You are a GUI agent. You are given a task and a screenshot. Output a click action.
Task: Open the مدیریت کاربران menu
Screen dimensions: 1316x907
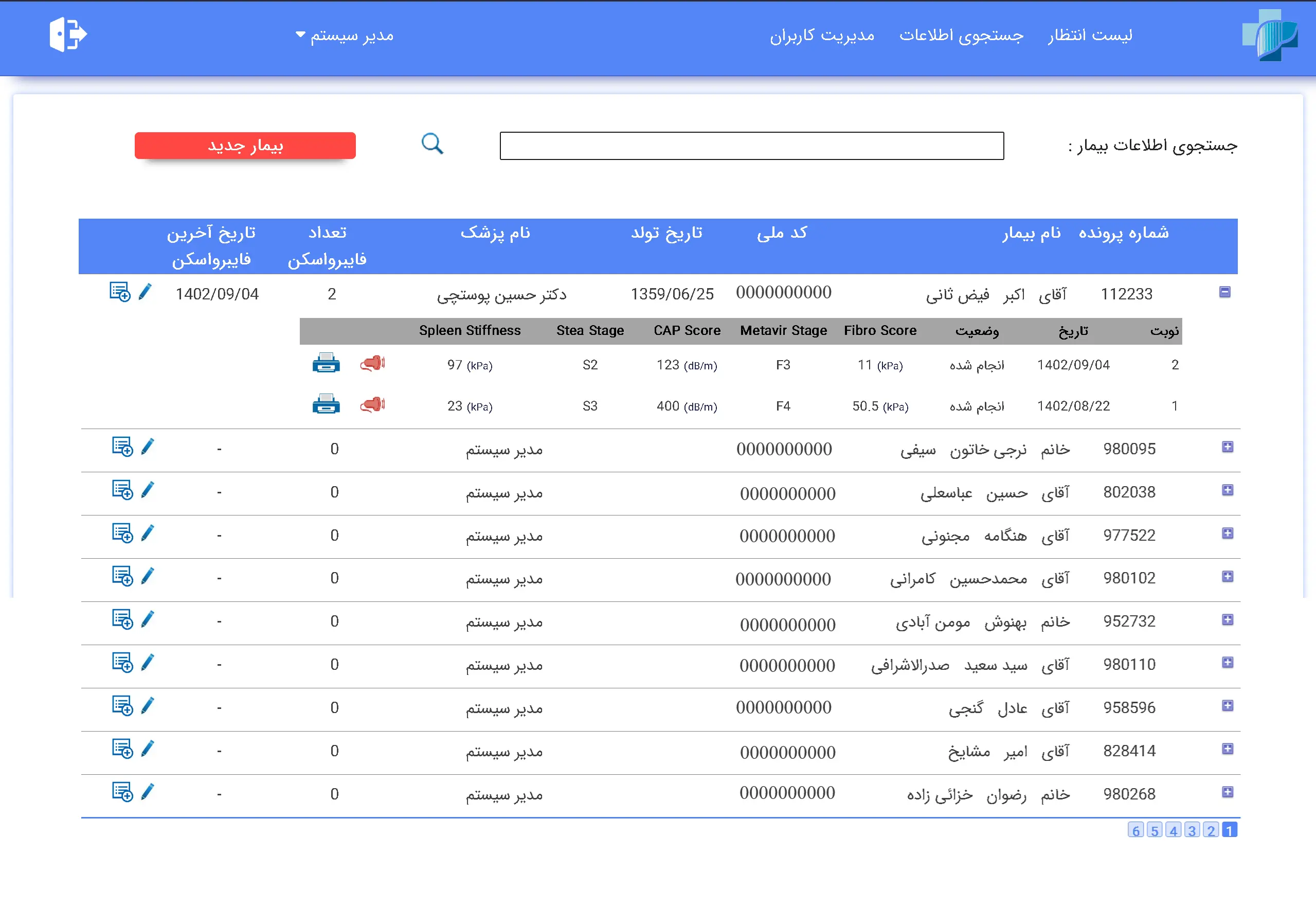tap(821, 35)
